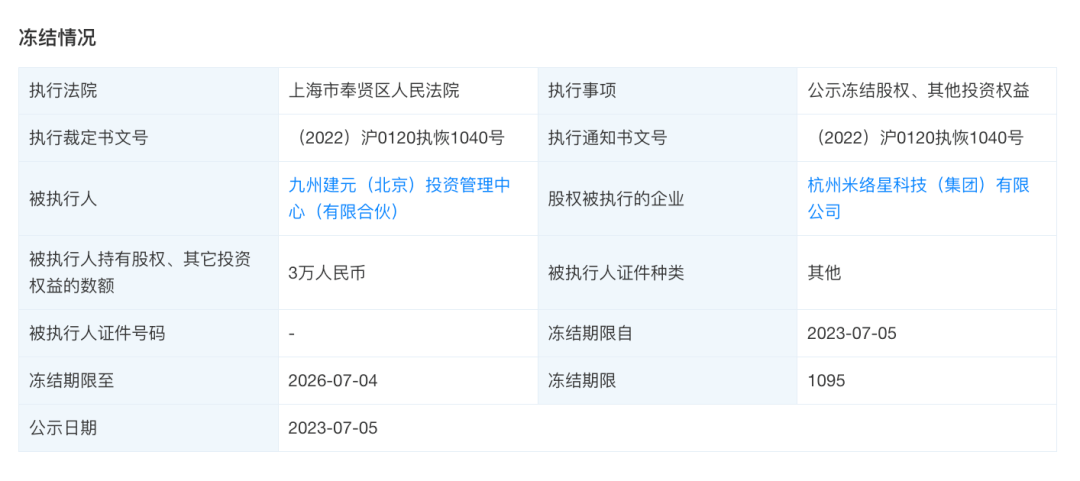Select the 冻结期限自 date 2023-07-05
Viewport: 1080px width, 481px height.
[x=852, y=334]
